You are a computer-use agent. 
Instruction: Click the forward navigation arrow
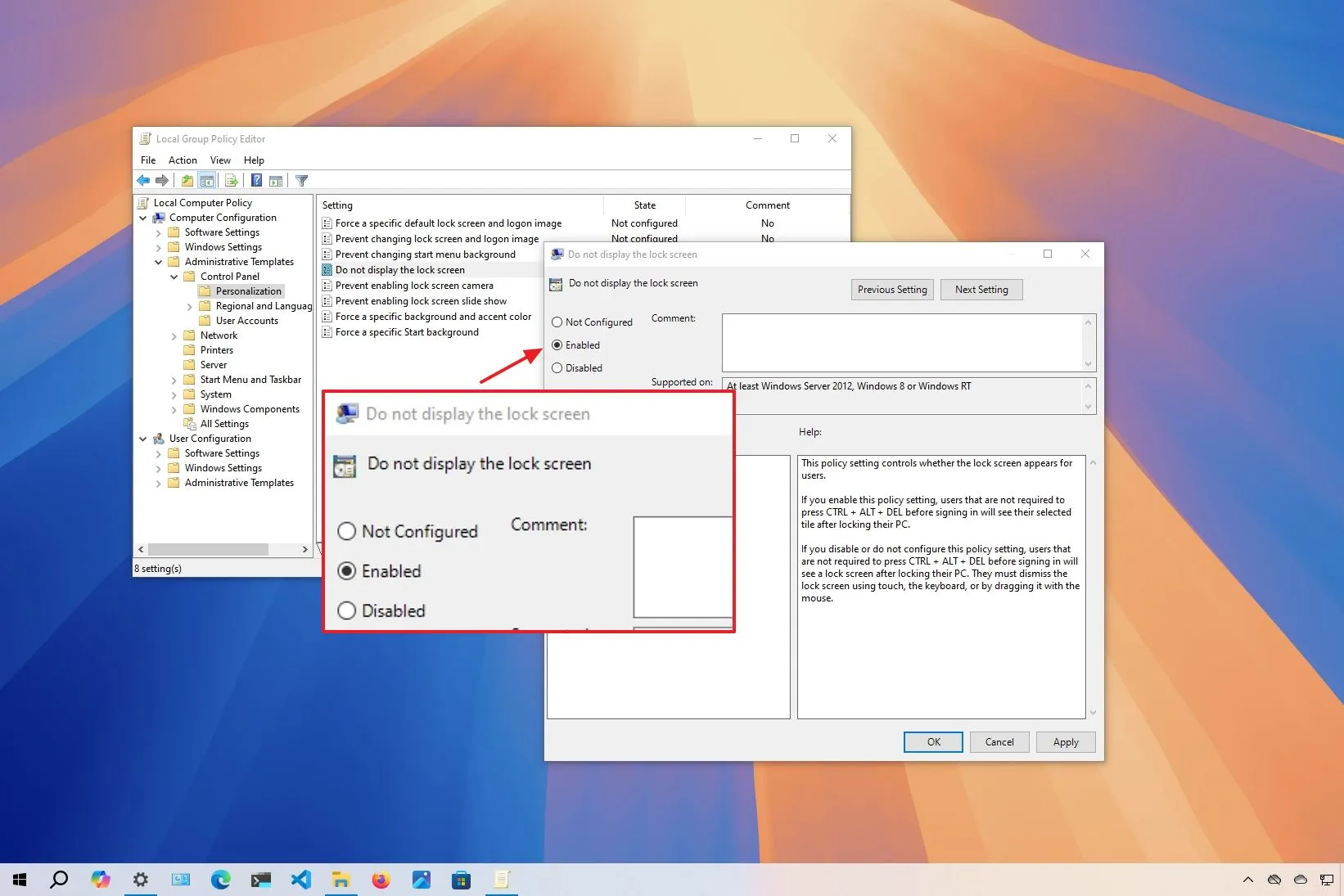(x=161, y=180)
